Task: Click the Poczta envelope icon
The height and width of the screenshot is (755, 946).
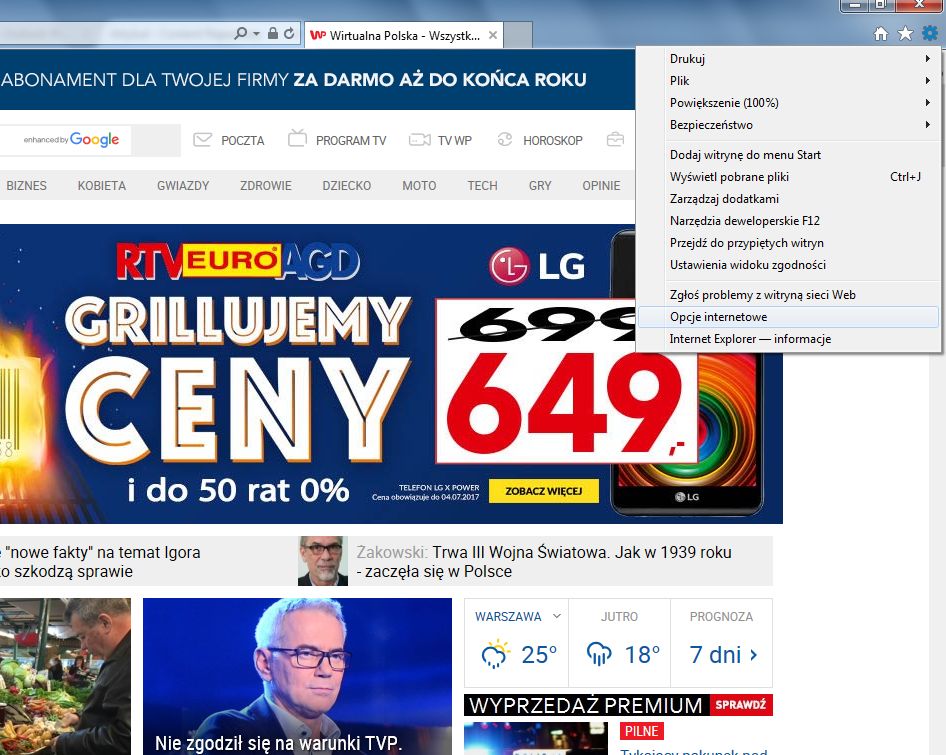Action: pos(202,140)
